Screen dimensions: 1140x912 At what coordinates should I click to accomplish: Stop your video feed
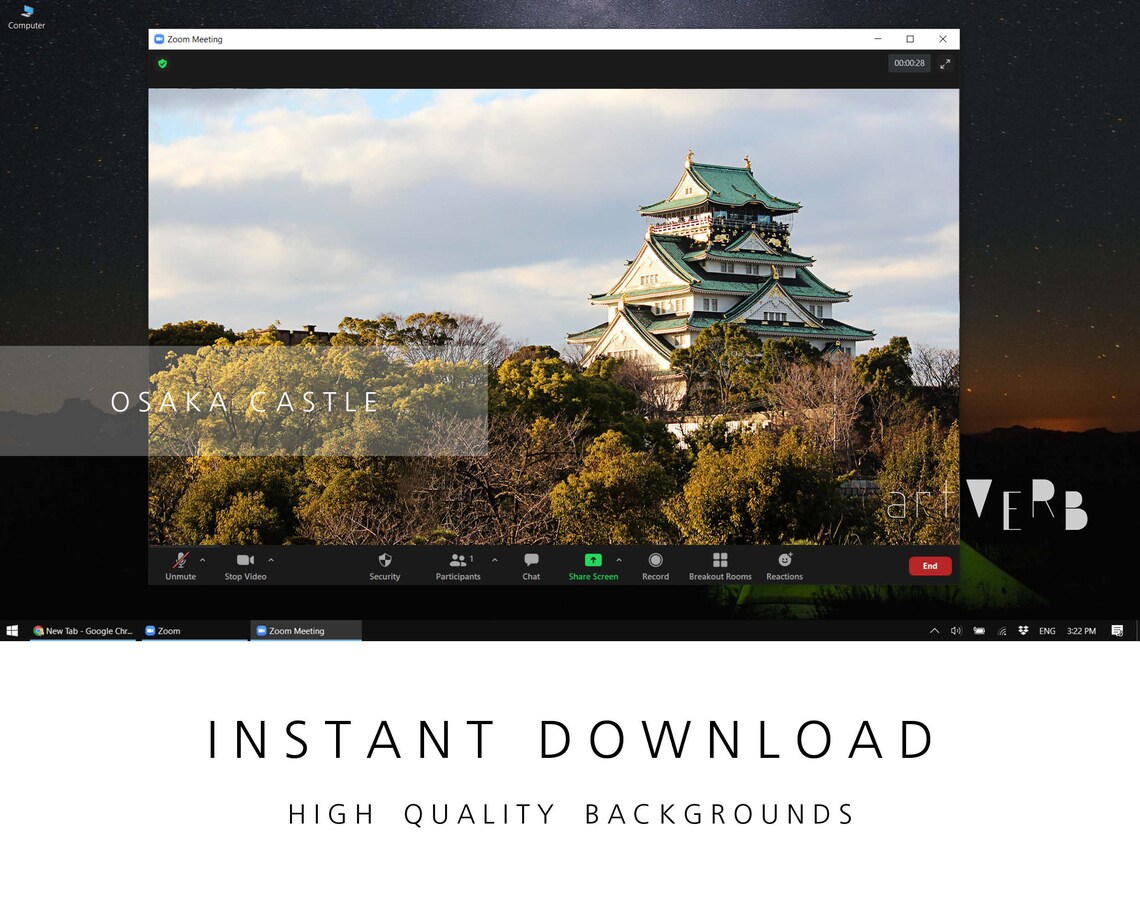point(244,566)
